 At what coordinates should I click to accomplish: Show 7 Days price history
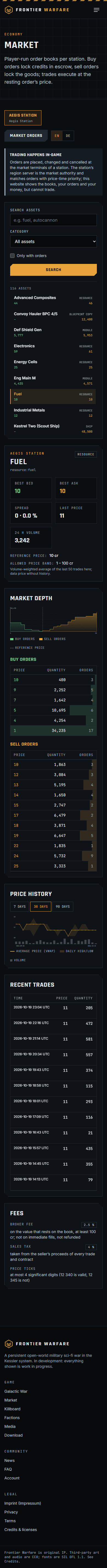coord(20,906)
